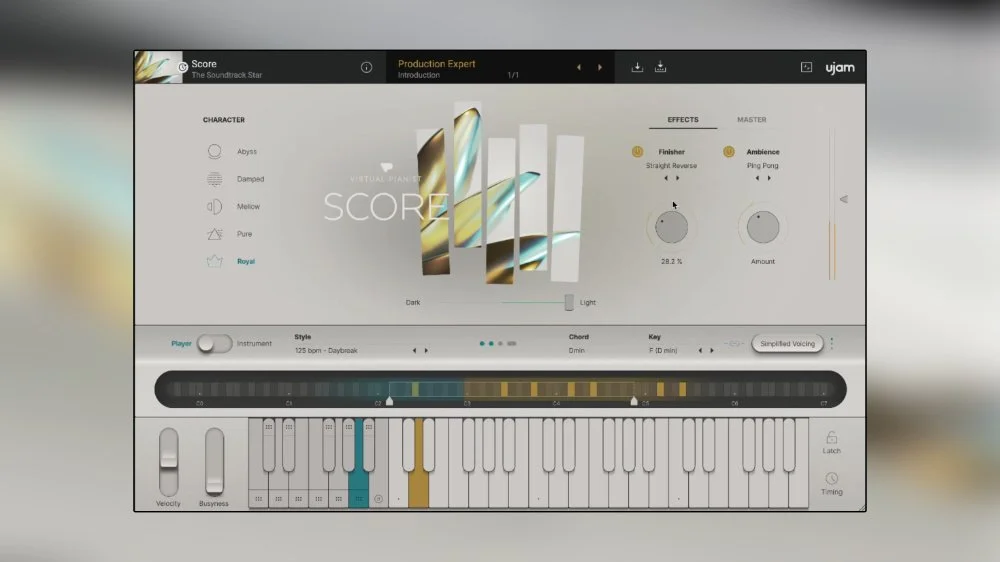1000x562 pixels.
Task: Toggle the Latch lock icon
Action: point(832,438)
